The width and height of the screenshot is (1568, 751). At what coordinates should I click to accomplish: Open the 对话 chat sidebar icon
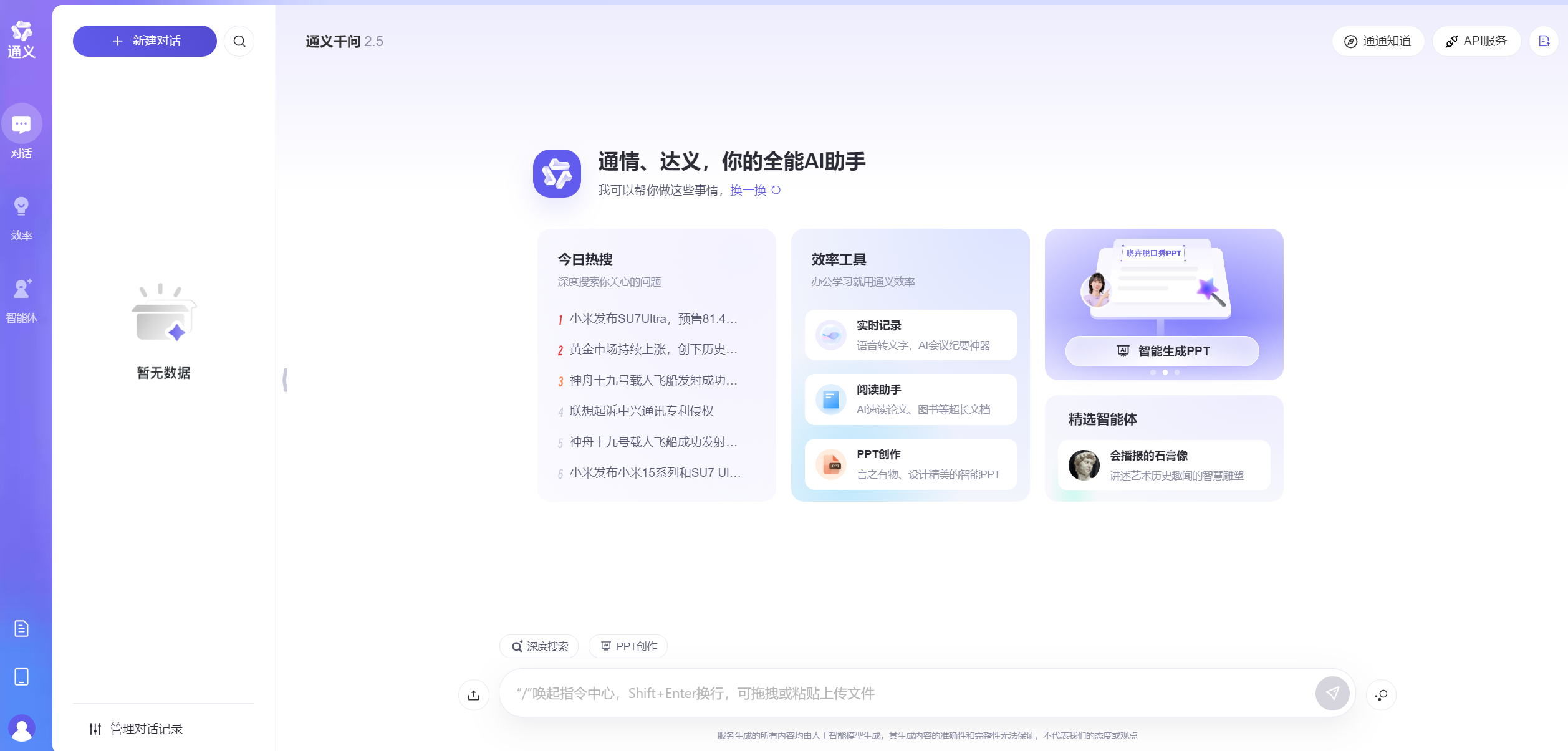click(21, 124)
